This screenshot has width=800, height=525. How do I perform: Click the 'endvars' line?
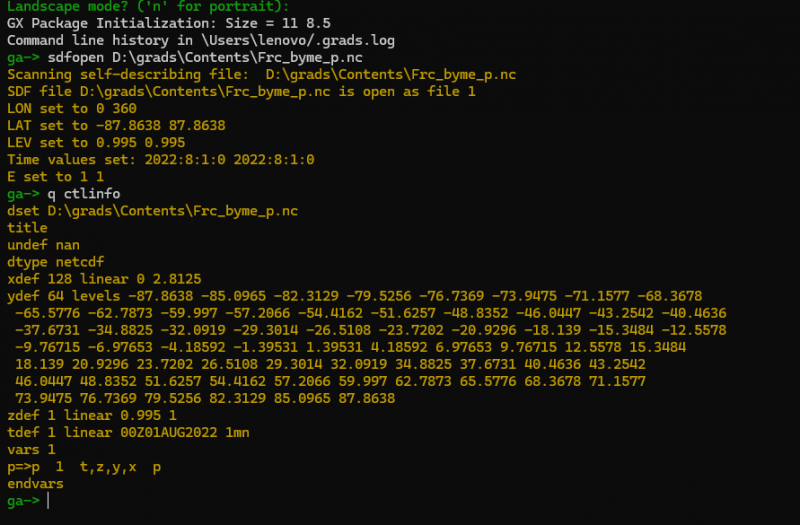point(35,483)
